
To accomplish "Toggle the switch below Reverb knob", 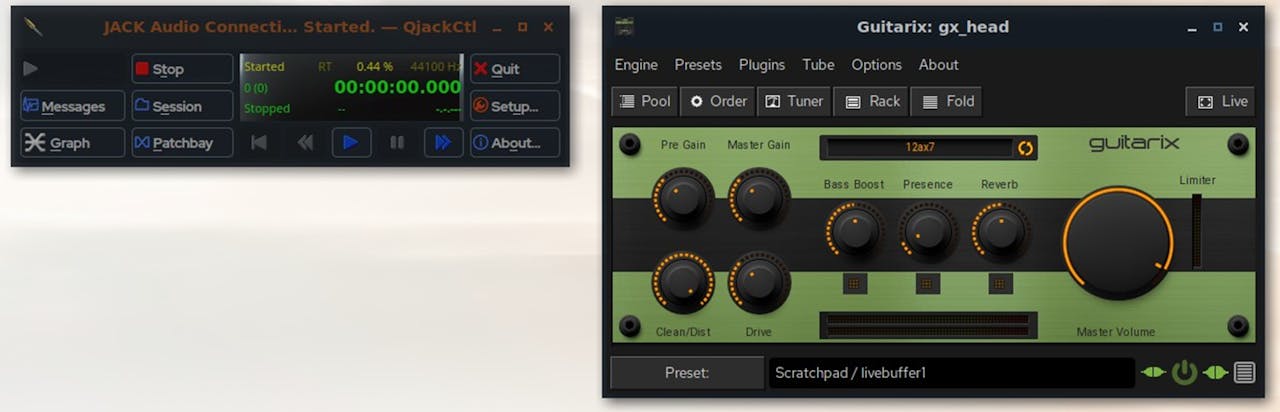I will [x=1000, y=284].
